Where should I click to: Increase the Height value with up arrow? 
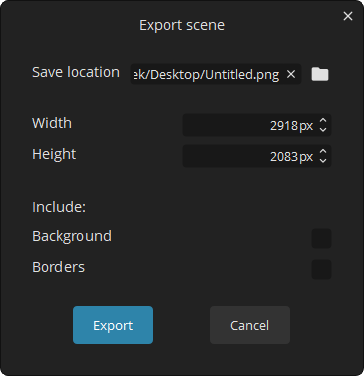323,152
